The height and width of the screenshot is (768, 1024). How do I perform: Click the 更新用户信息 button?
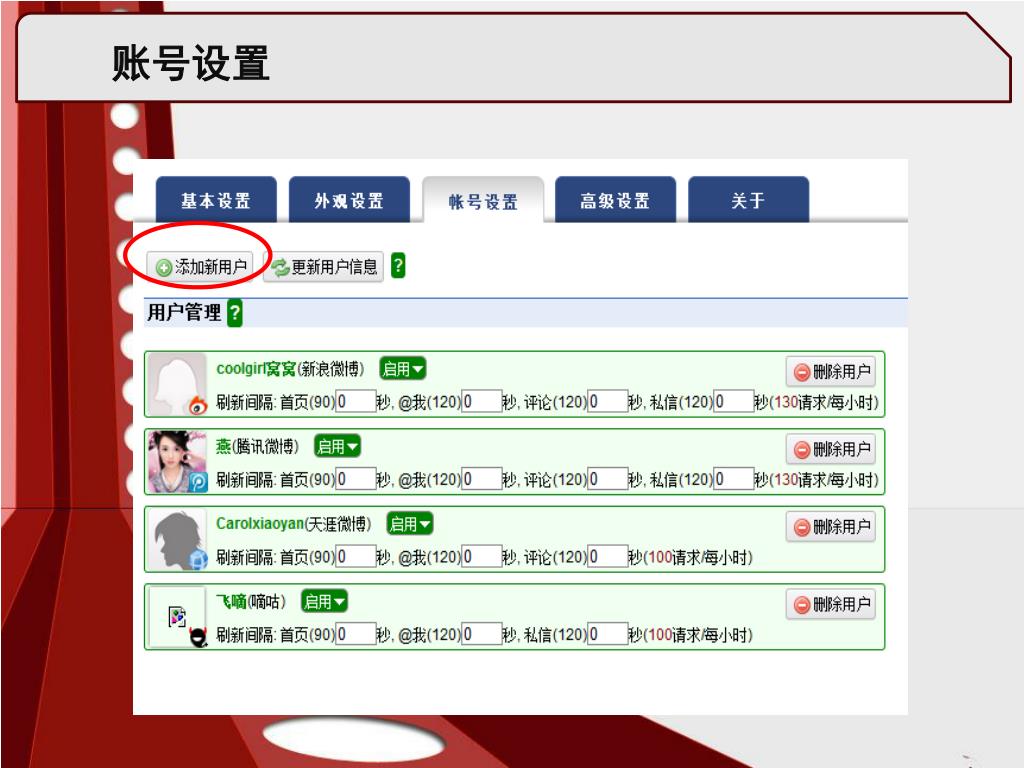[x=323, y=266]
